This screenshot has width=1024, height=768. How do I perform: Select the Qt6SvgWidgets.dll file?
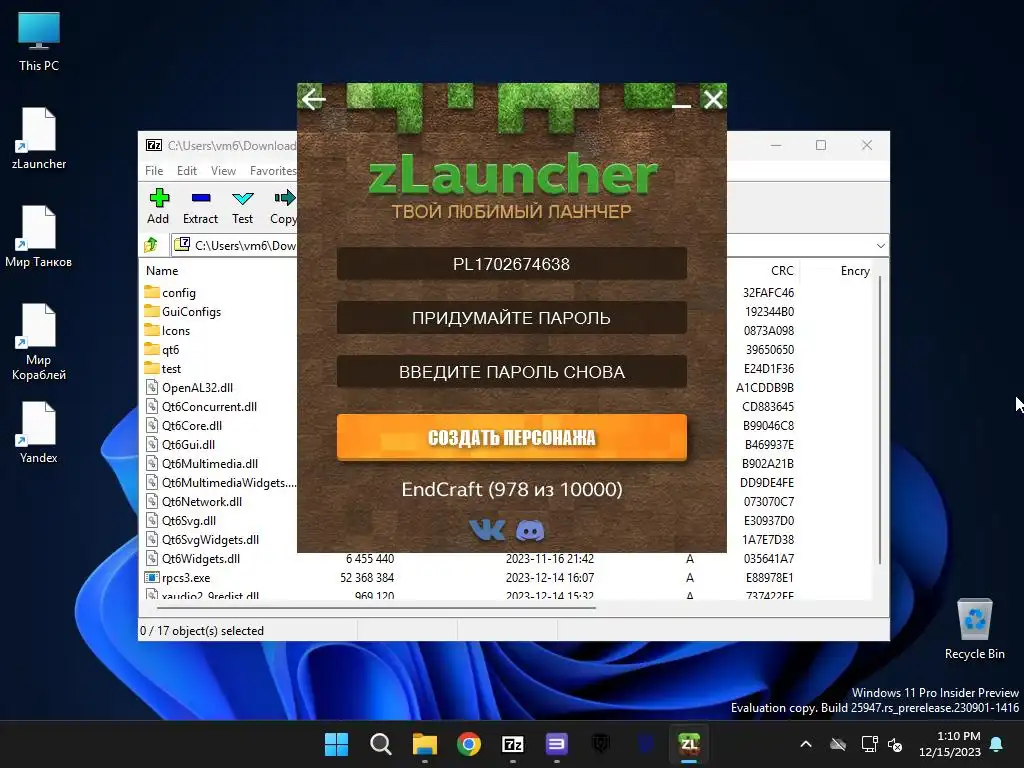(210, 539)
